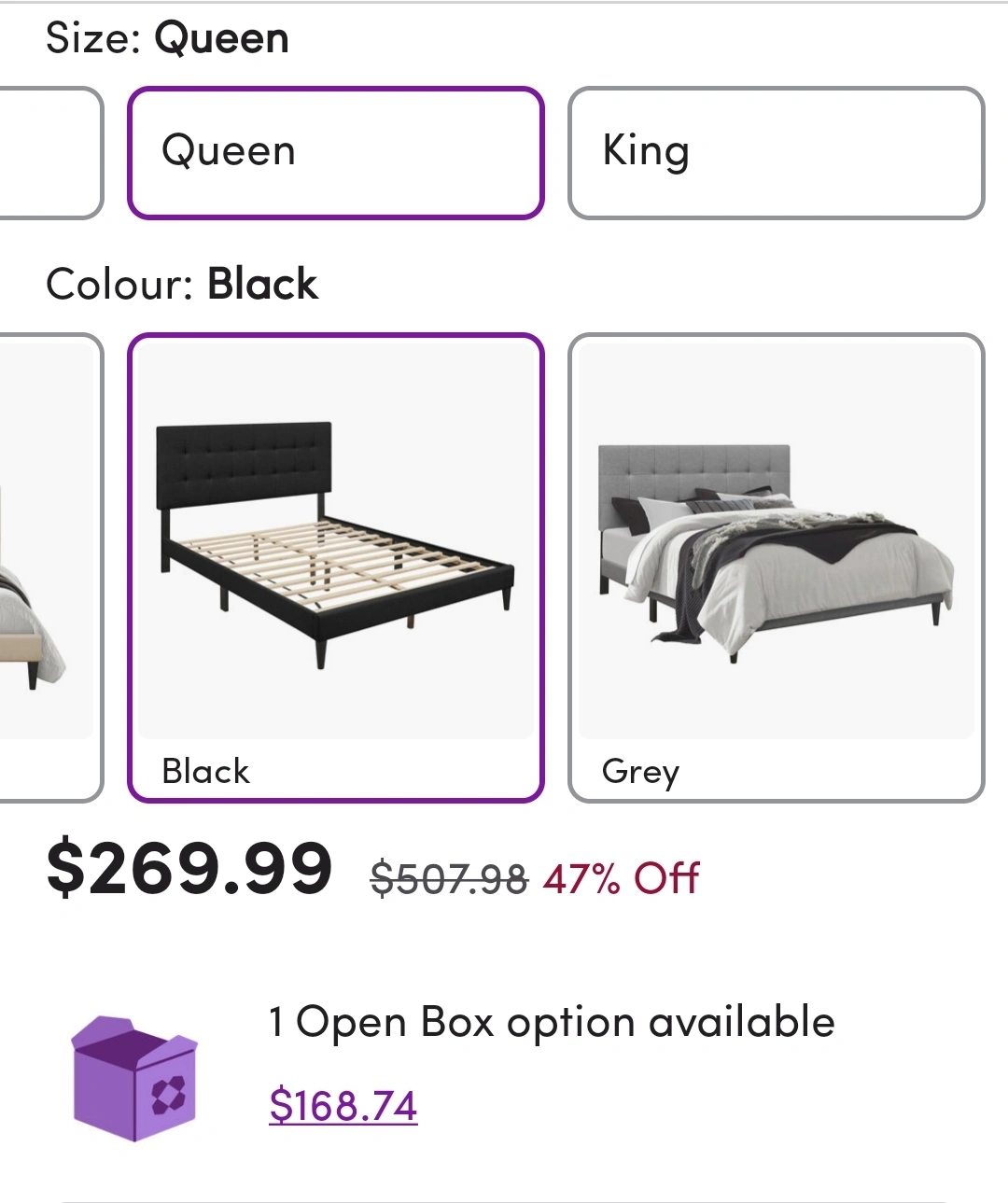Screen dimensions: 1008x1203
Task: Open the purple Open Box icon
Action: click(135, 1078)
